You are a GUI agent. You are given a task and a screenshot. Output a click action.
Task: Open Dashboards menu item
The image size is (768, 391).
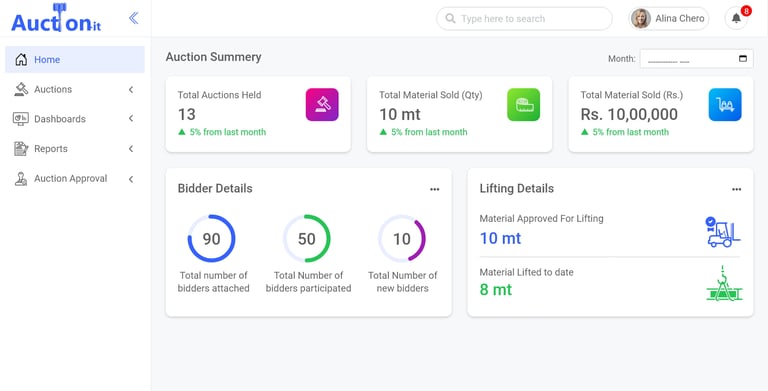[x=75, y=119]
